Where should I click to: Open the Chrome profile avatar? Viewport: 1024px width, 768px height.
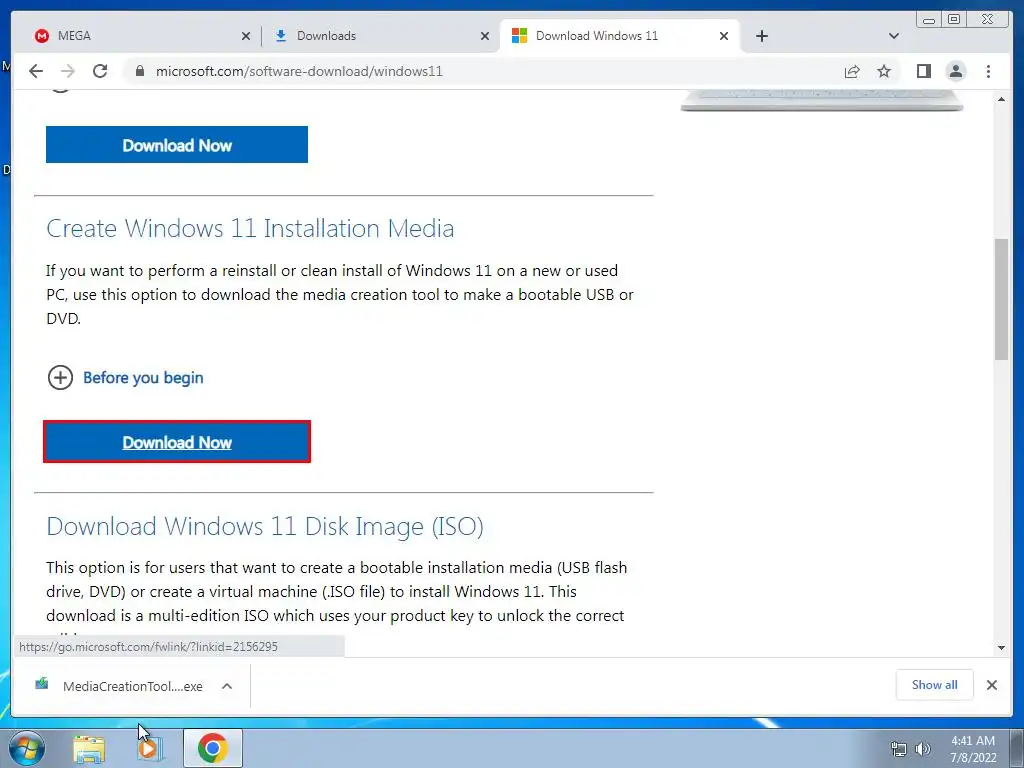955,71
